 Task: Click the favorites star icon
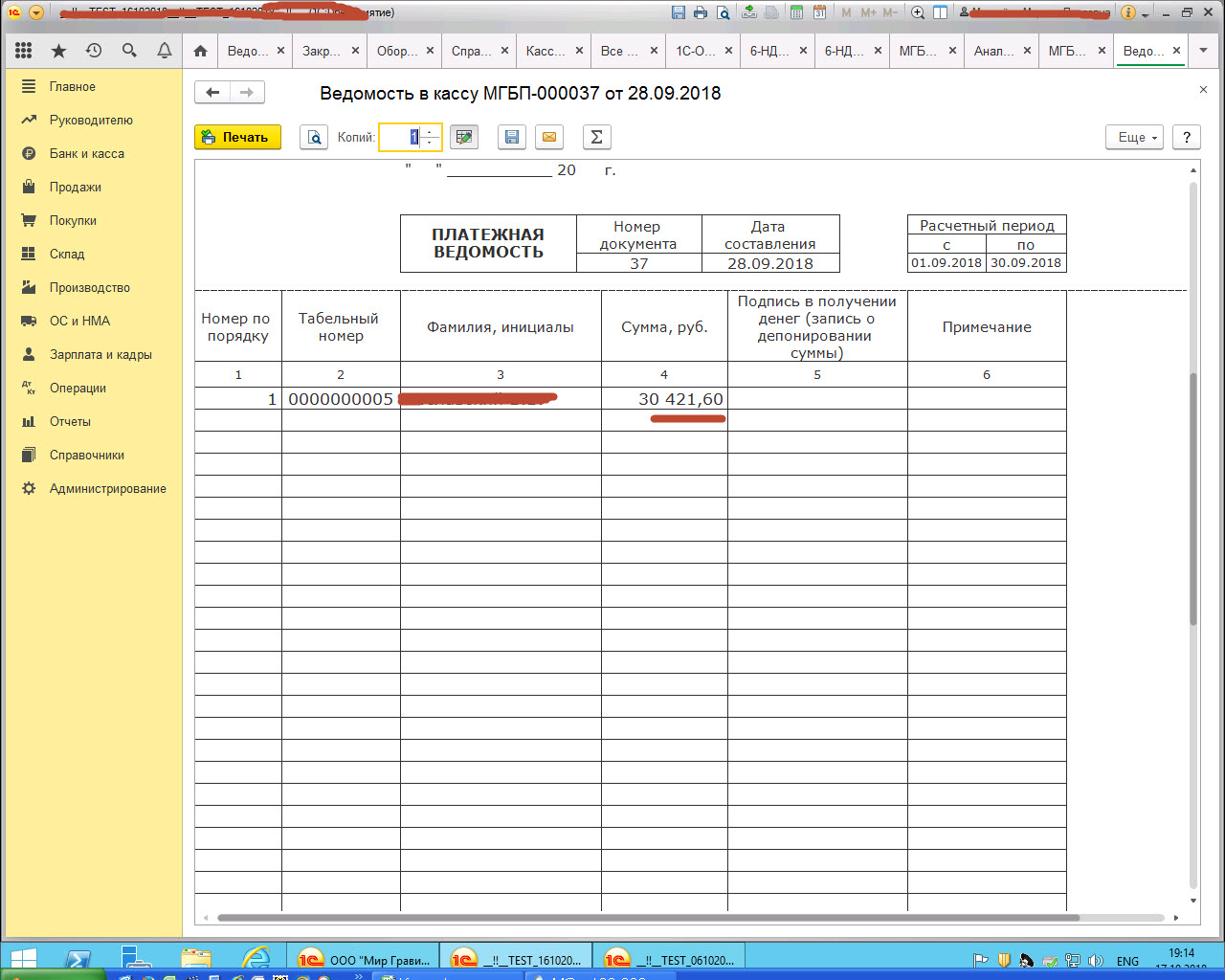click(x=58, y=51)
